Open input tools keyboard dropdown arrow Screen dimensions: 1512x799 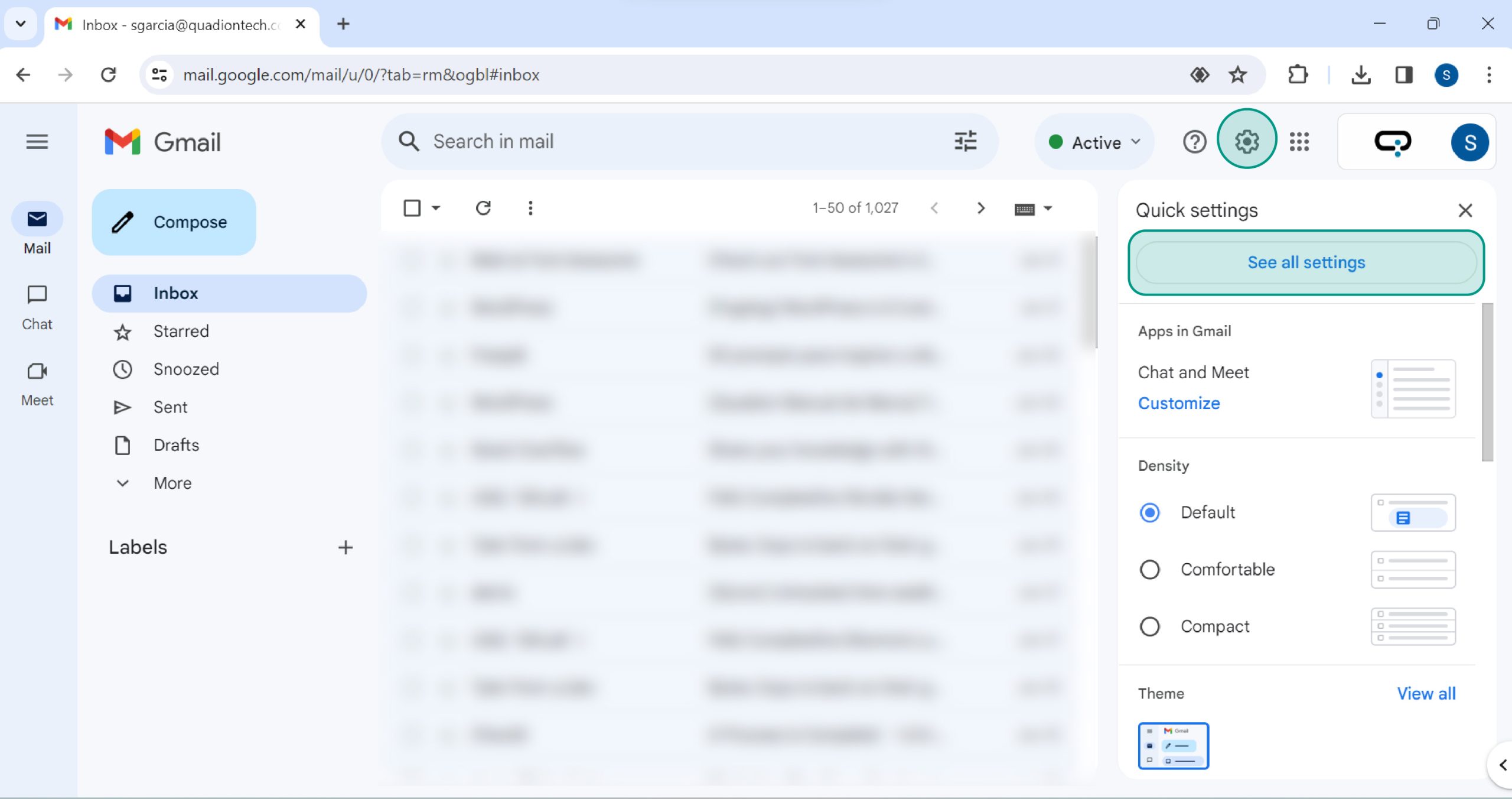1048,208
